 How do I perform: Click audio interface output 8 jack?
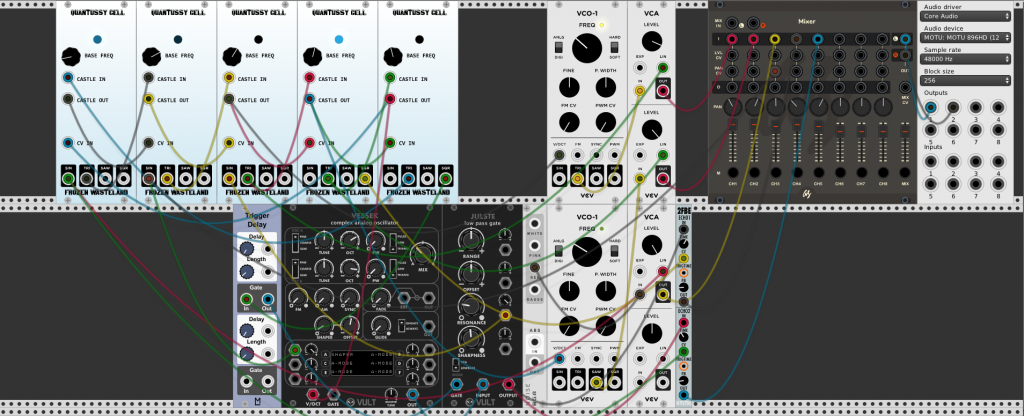tap(998, 129)
